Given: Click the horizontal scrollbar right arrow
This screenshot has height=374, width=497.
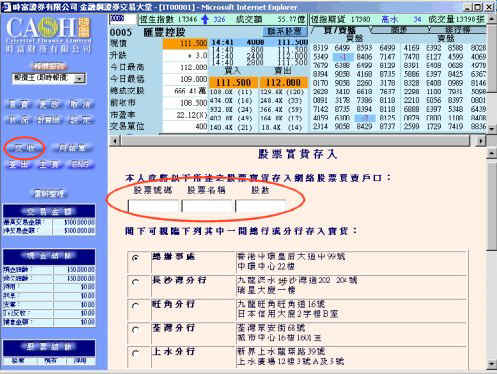Looking at the screenshot, I should [x=480, y=141].
